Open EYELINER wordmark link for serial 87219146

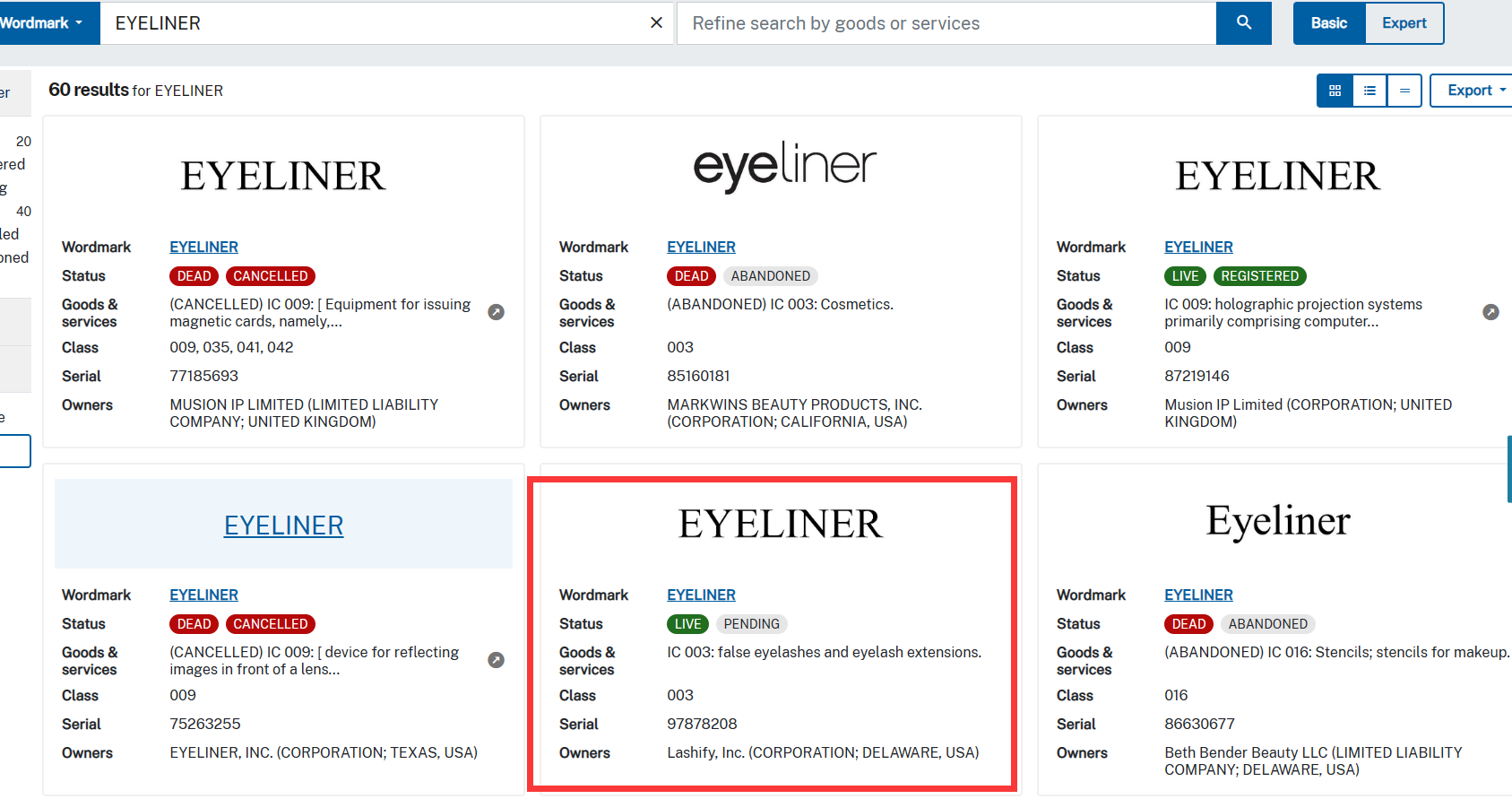click(1198, 247)
